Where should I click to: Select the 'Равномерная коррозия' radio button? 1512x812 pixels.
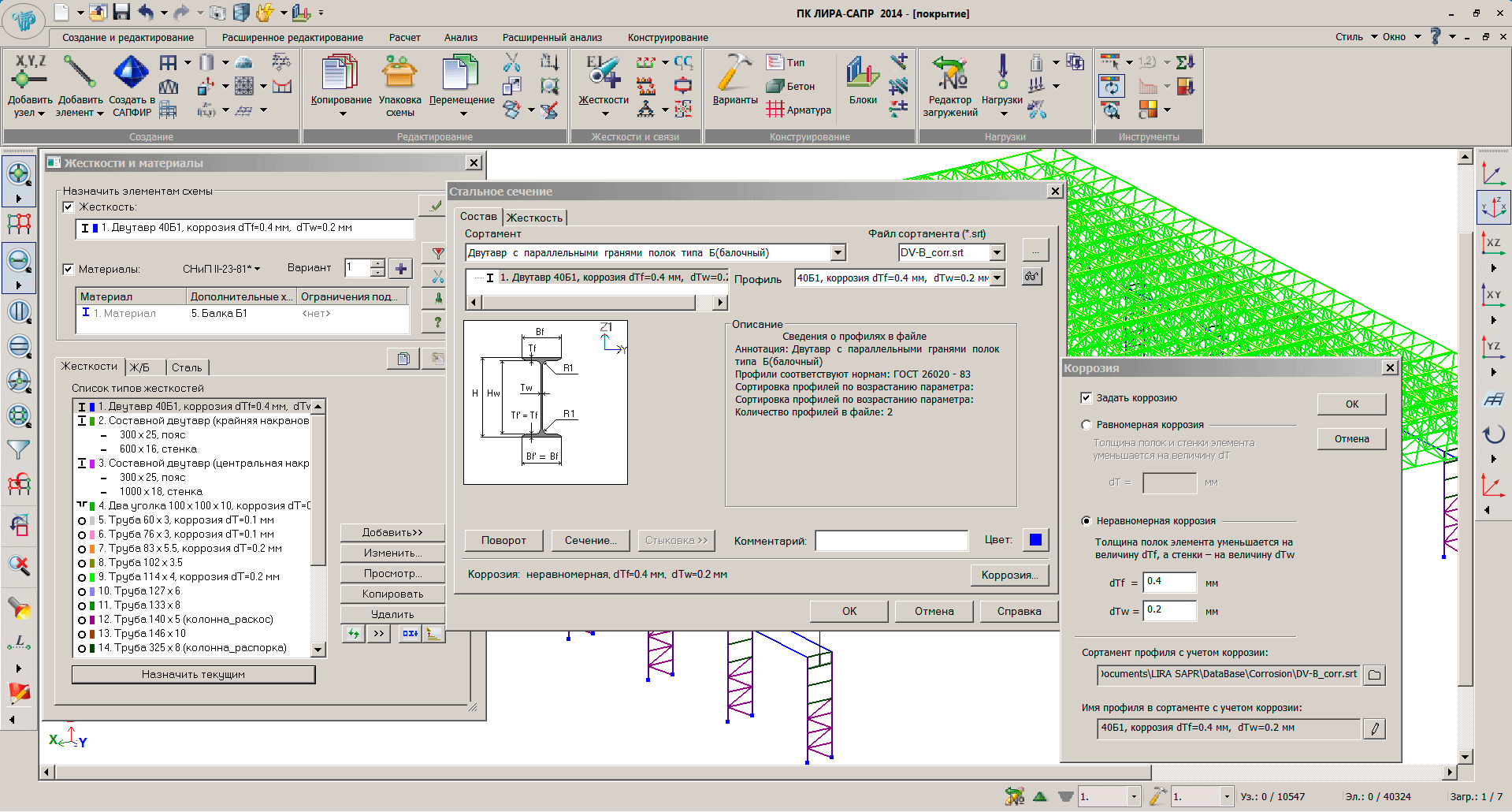tap(1087, 425)
